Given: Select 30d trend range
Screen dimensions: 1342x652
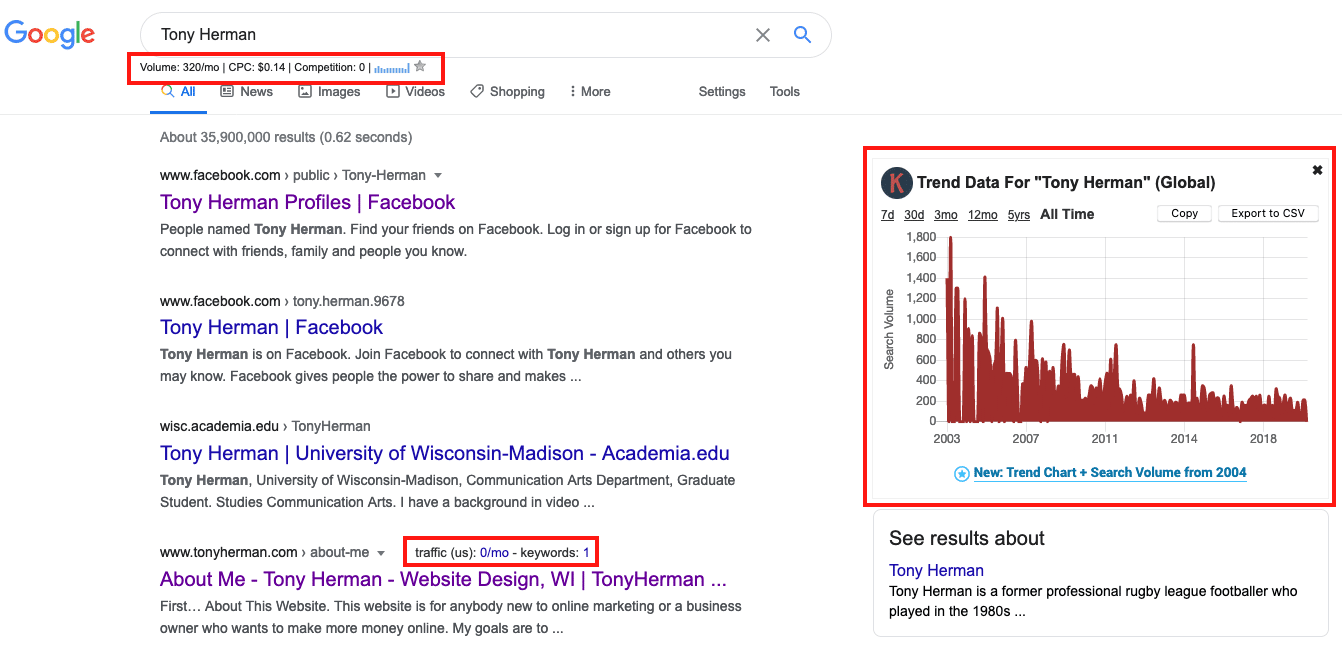Looking at the screenshot, I should (914, 214).
